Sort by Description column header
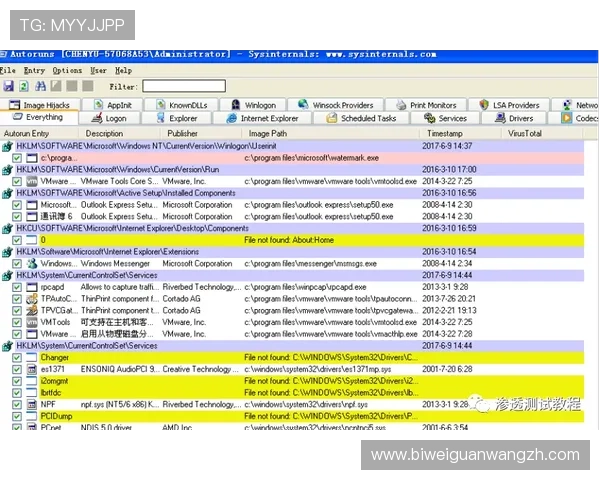Image resolution: width=600 pixels, height=480 pixels. 119,134
